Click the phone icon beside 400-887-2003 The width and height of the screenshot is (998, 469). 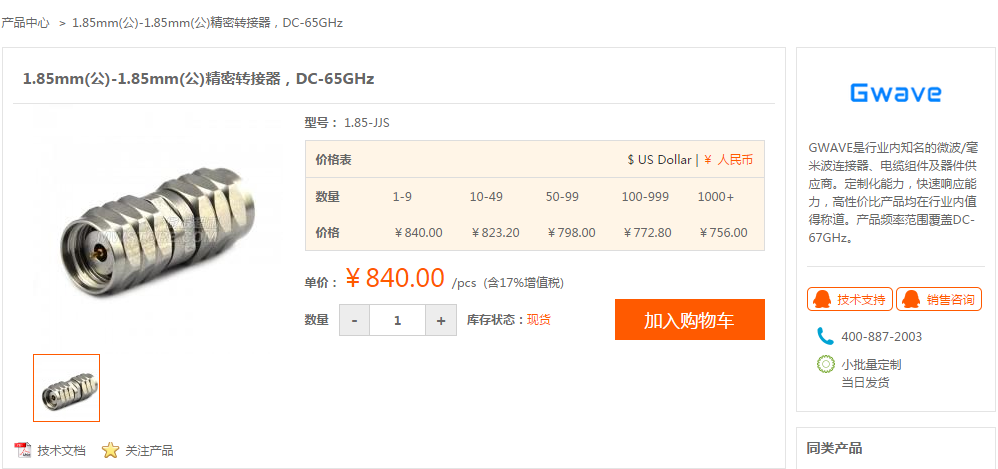click(825, 336)
